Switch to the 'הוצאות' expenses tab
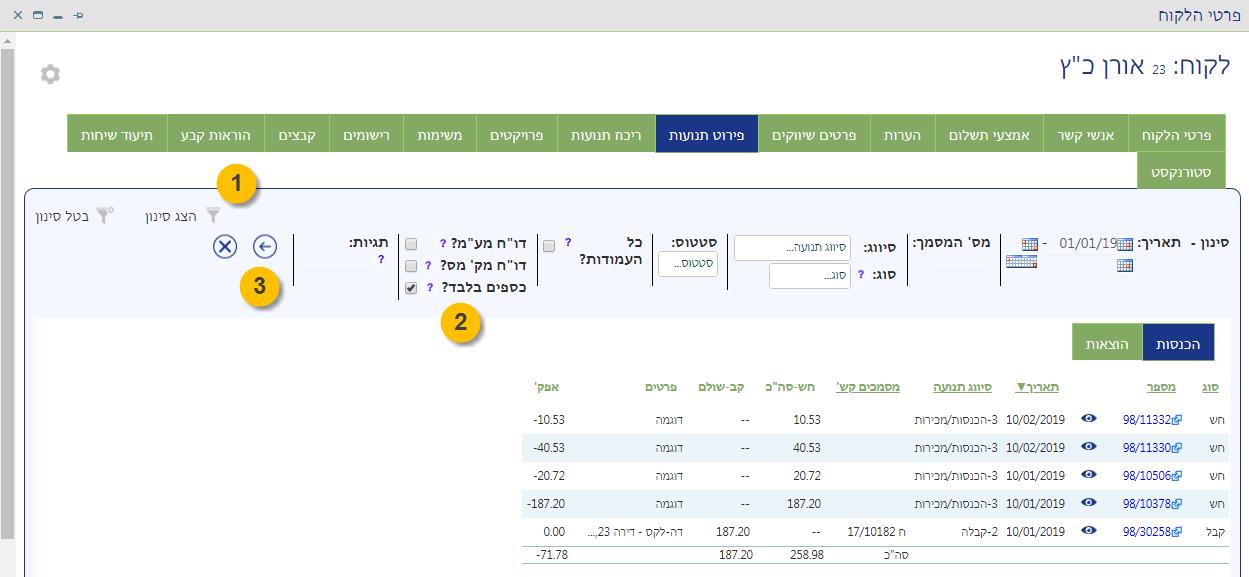This screenshot has height=577, width=1249. pos(1106,342)
